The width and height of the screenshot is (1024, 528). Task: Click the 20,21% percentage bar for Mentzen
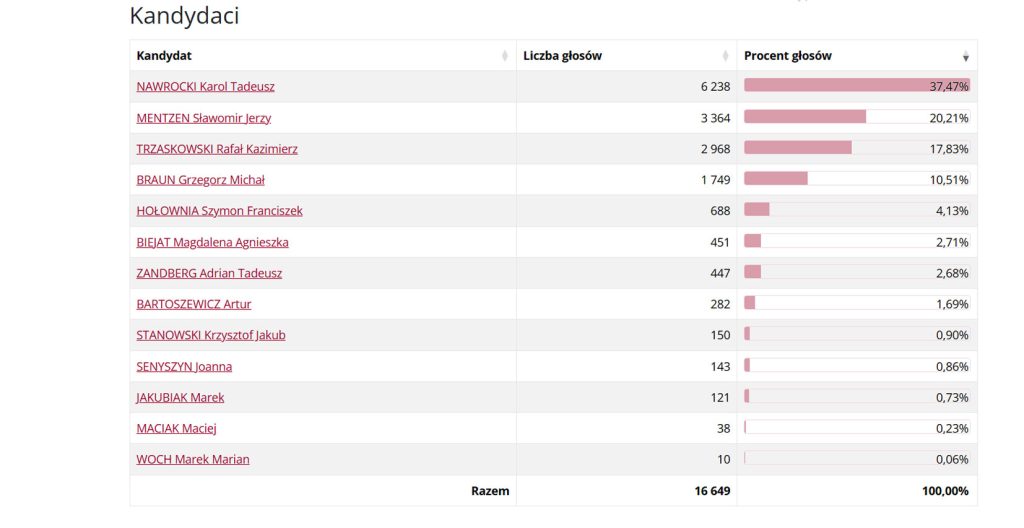click(x=805, y=117)
